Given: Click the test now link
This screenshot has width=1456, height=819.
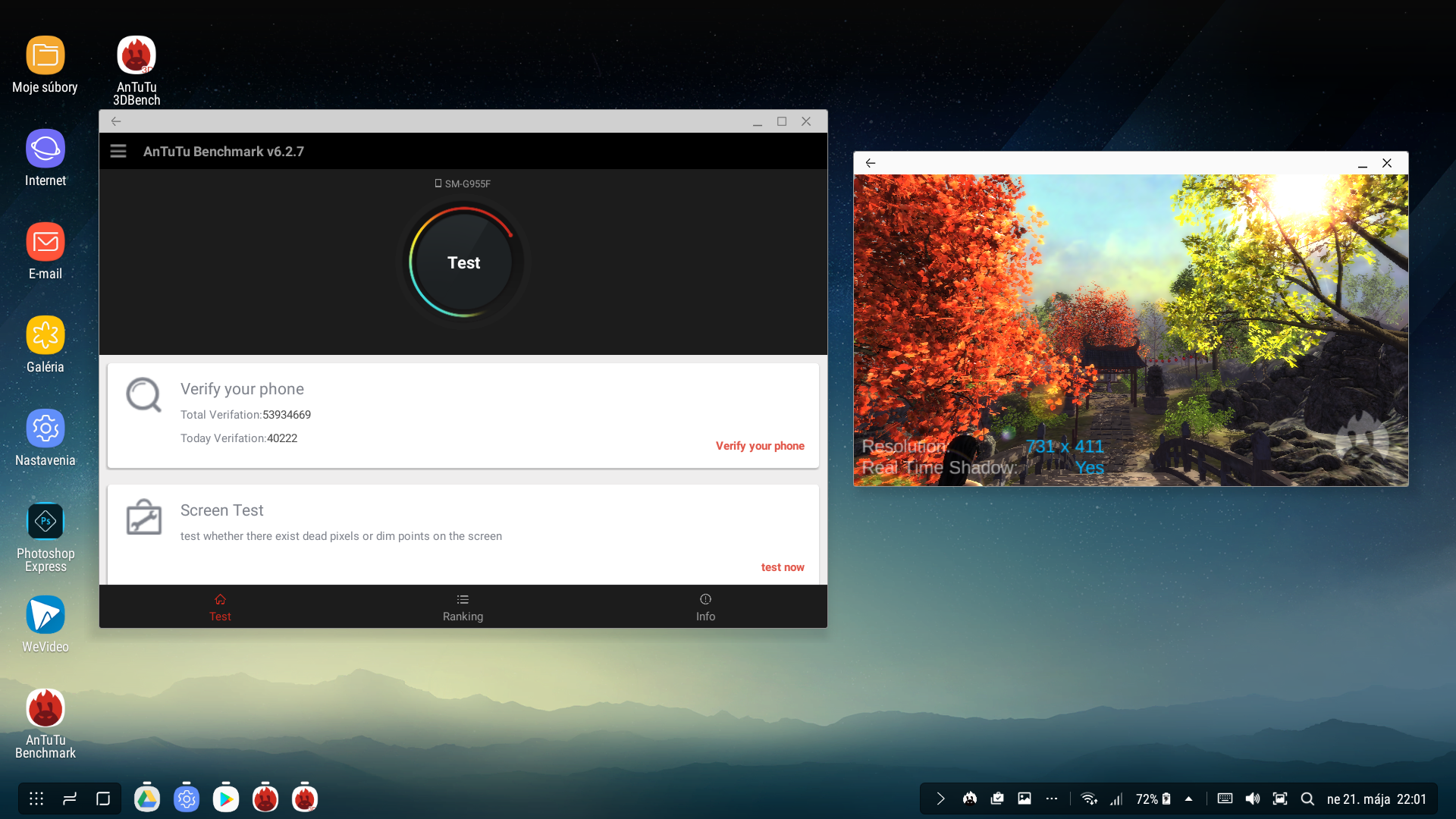Looking at the screenshot, I should (x=782, y=567).
